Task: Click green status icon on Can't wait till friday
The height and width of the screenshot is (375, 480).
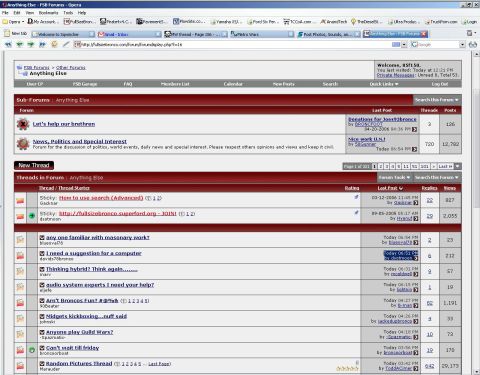Action: [x=32, y=350]
